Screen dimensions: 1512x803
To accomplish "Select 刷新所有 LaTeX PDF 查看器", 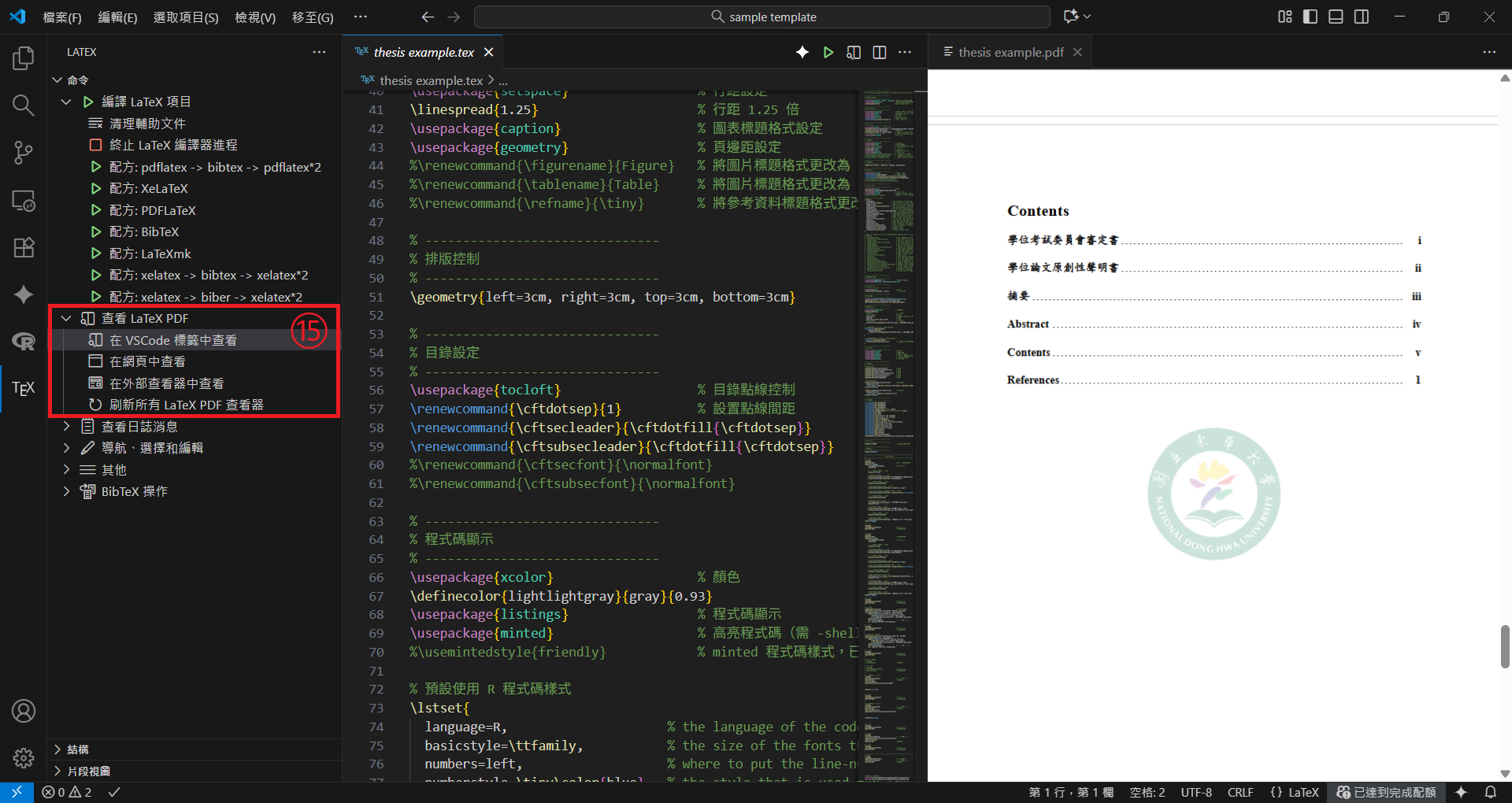I will pos(195,405).
